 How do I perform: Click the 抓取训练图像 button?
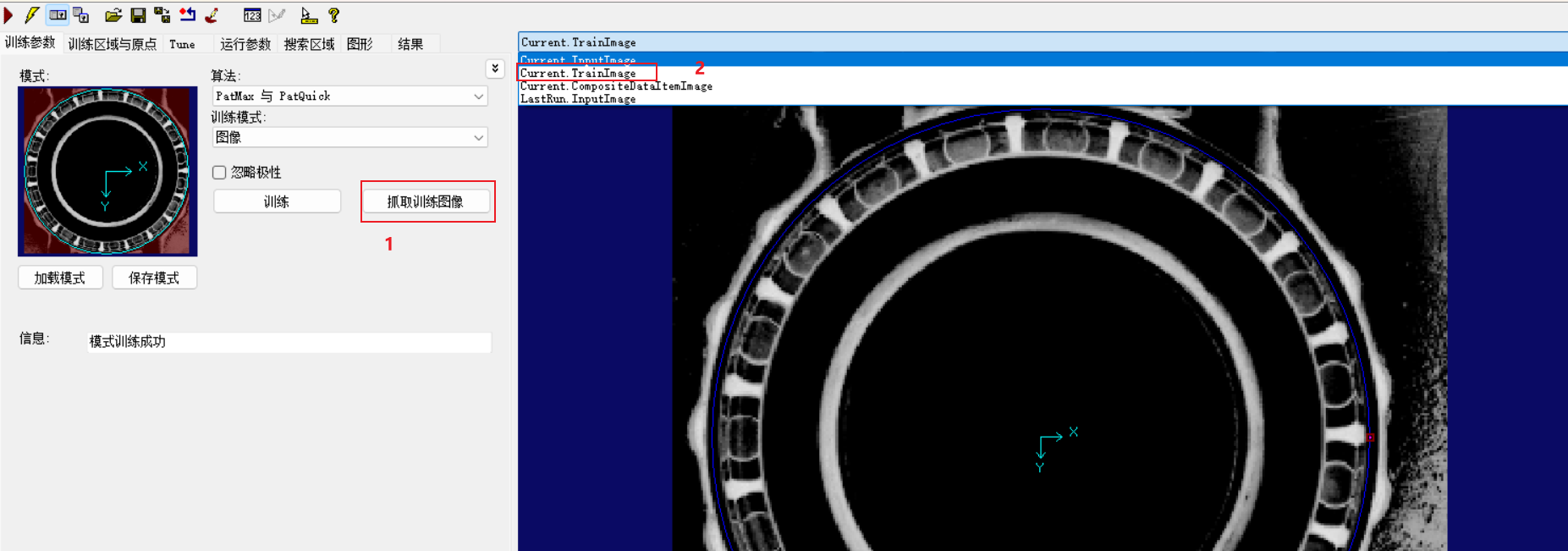(425, 201)
